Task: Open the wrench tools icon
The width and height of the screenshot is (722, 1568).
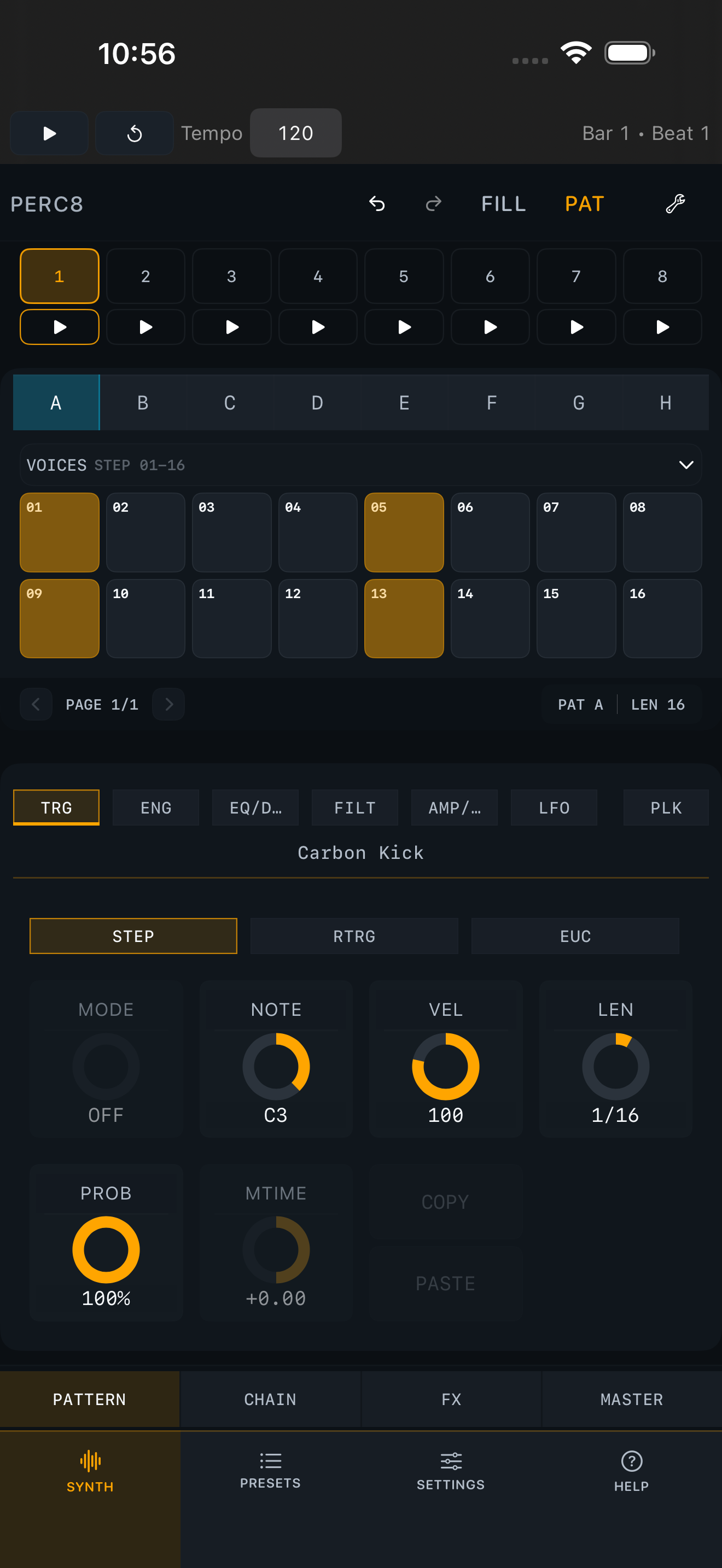Action: [x=675, y=204]
